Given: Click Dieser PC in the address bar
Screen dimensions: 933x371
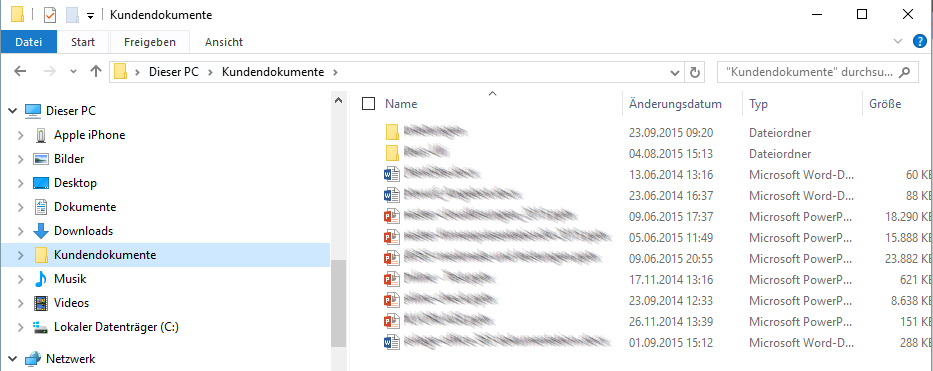Looking at the screenshot, I should pos(173,72).
